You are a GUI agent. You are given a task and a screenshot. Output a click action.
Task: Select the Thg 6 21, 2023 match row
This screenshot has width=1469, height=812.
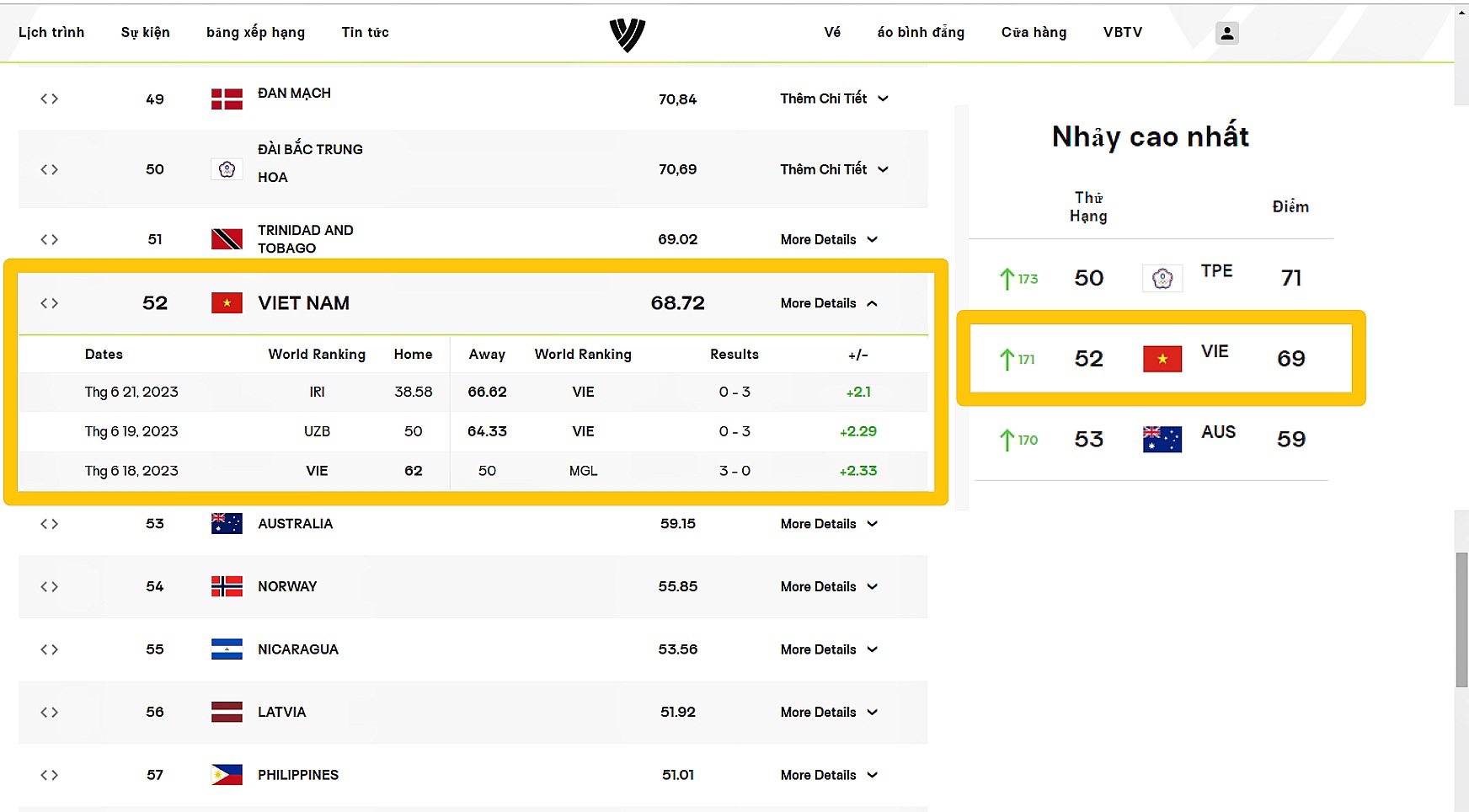(x=473, y=392)
